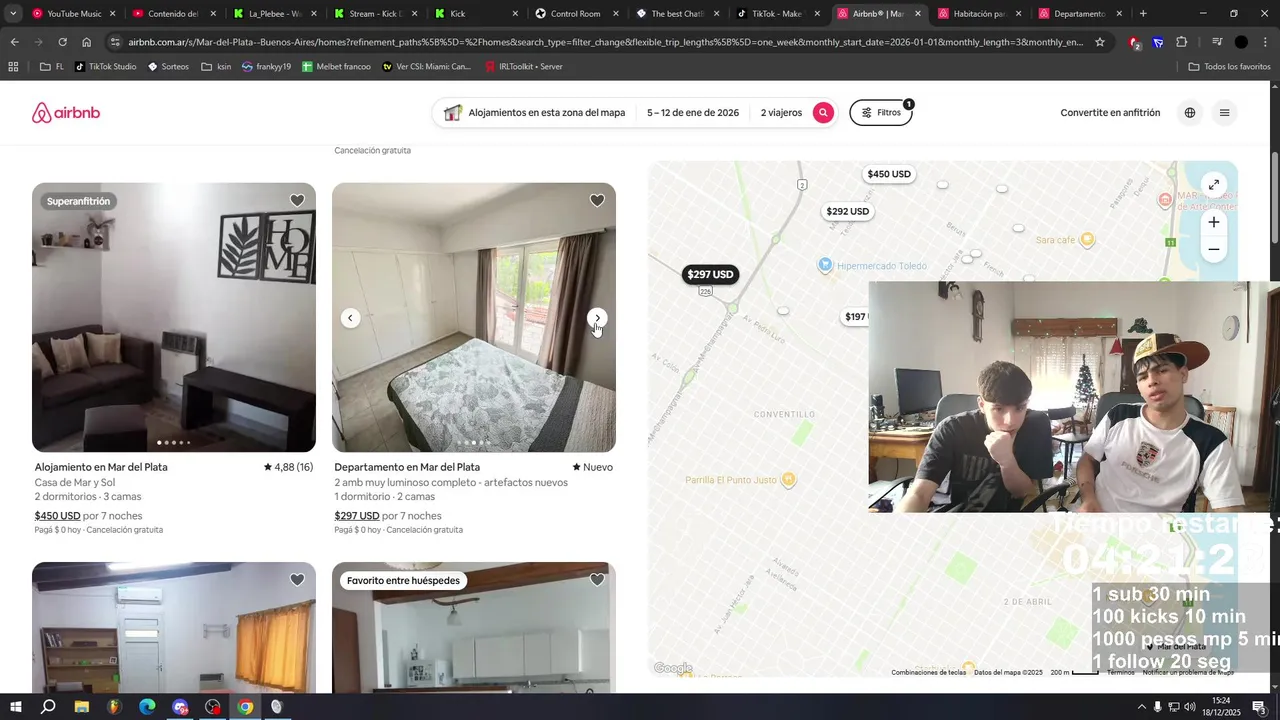Open Alojamiento en Mar del Plata listing title
Screen dimensions: 1280x720
coord(101,467)
